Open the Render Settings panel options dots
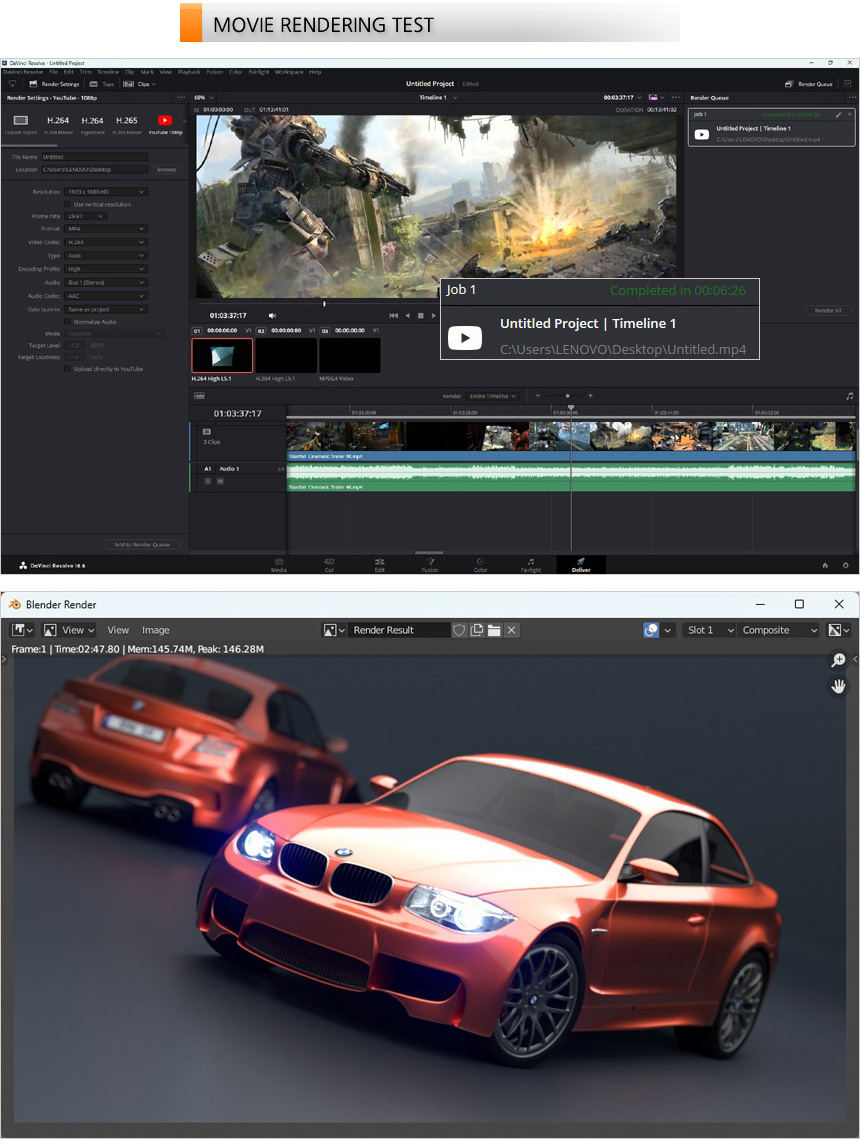 point(181,97)
